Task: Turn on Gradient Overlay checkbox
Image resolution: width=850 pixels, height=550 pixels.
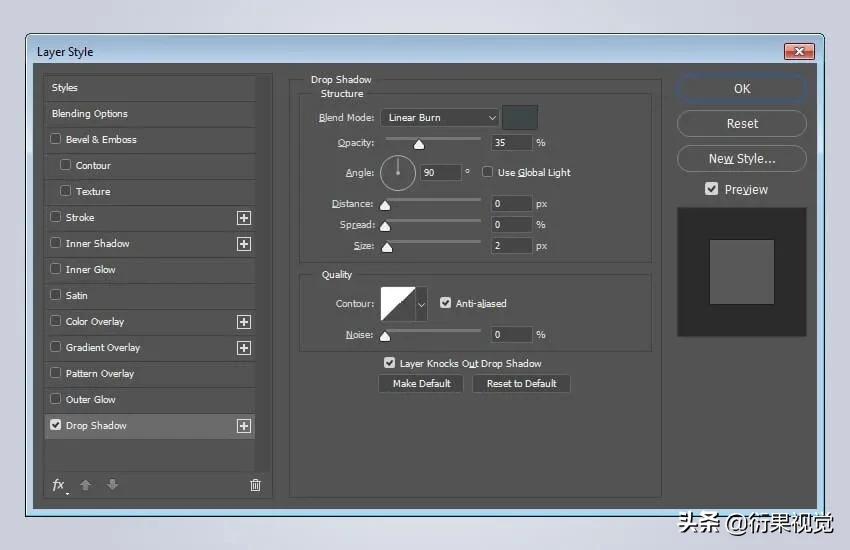Action: point(55,347)
